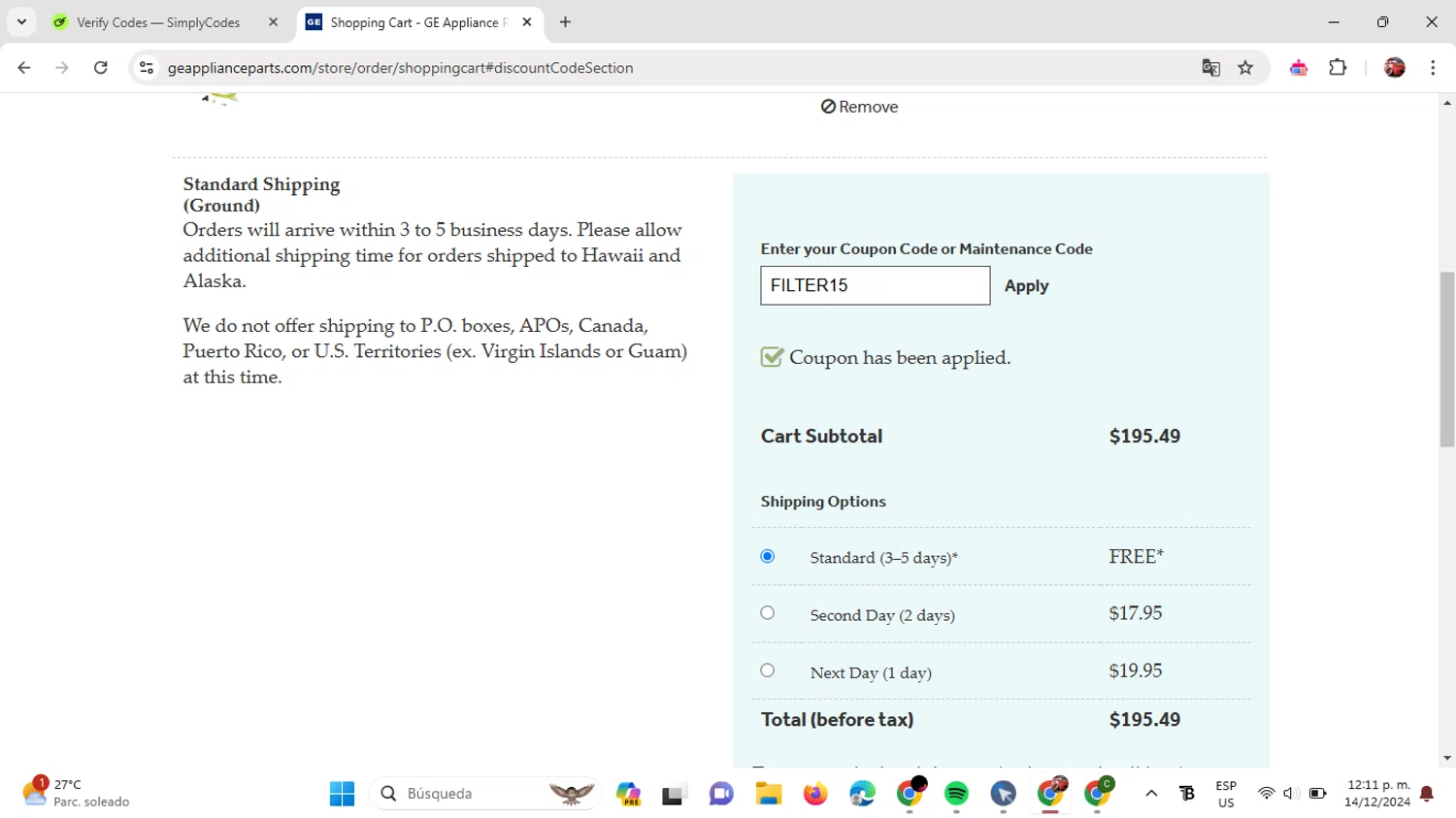Open the blue cursor-arrow app on taskbar

(1004, 794)
